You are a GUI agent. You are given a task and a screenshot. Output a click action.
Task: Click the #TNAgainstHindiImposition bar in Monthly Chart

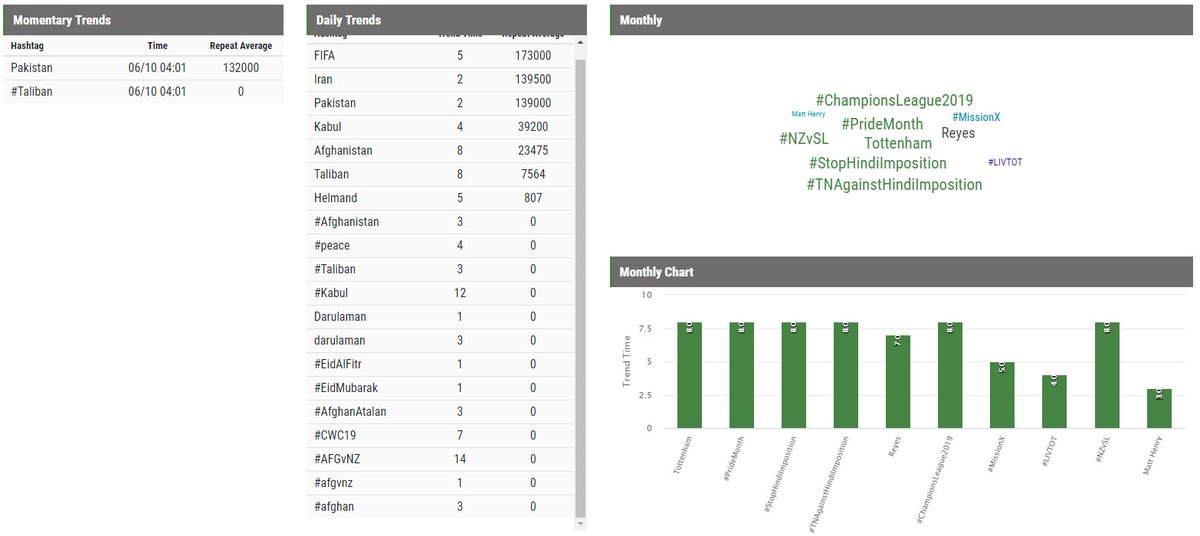click(846, 375)
